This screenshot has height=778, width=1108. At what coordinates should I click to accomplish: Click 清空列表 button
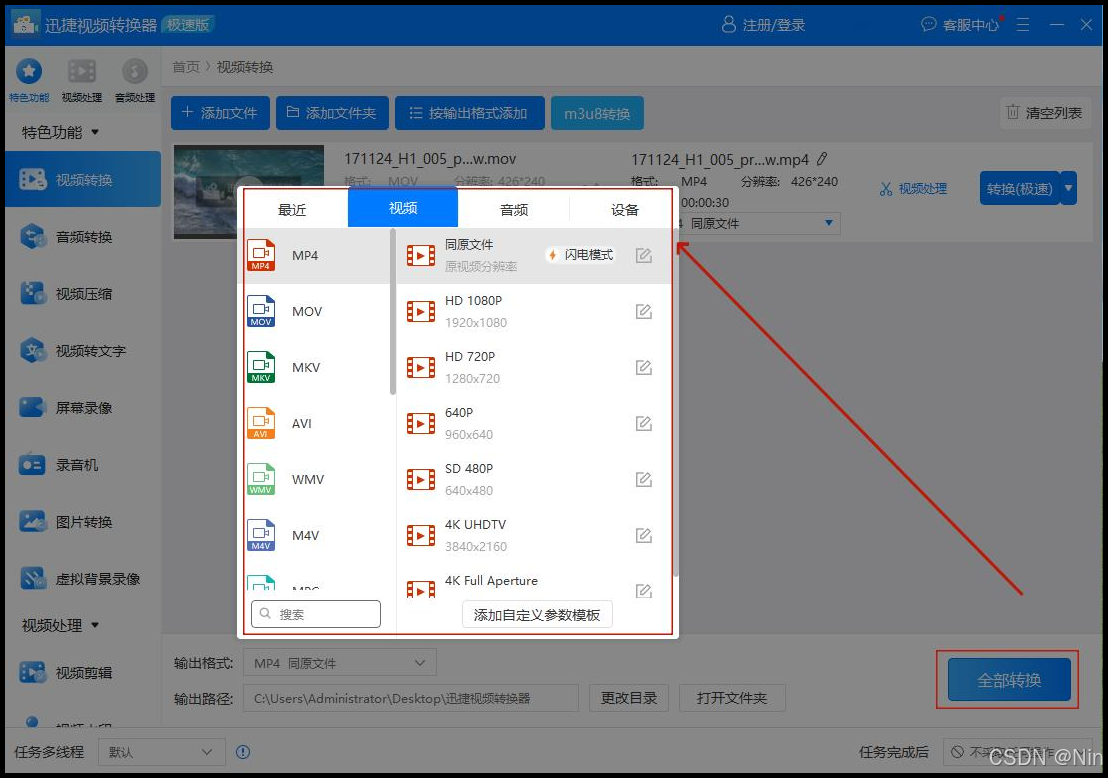1045,112
